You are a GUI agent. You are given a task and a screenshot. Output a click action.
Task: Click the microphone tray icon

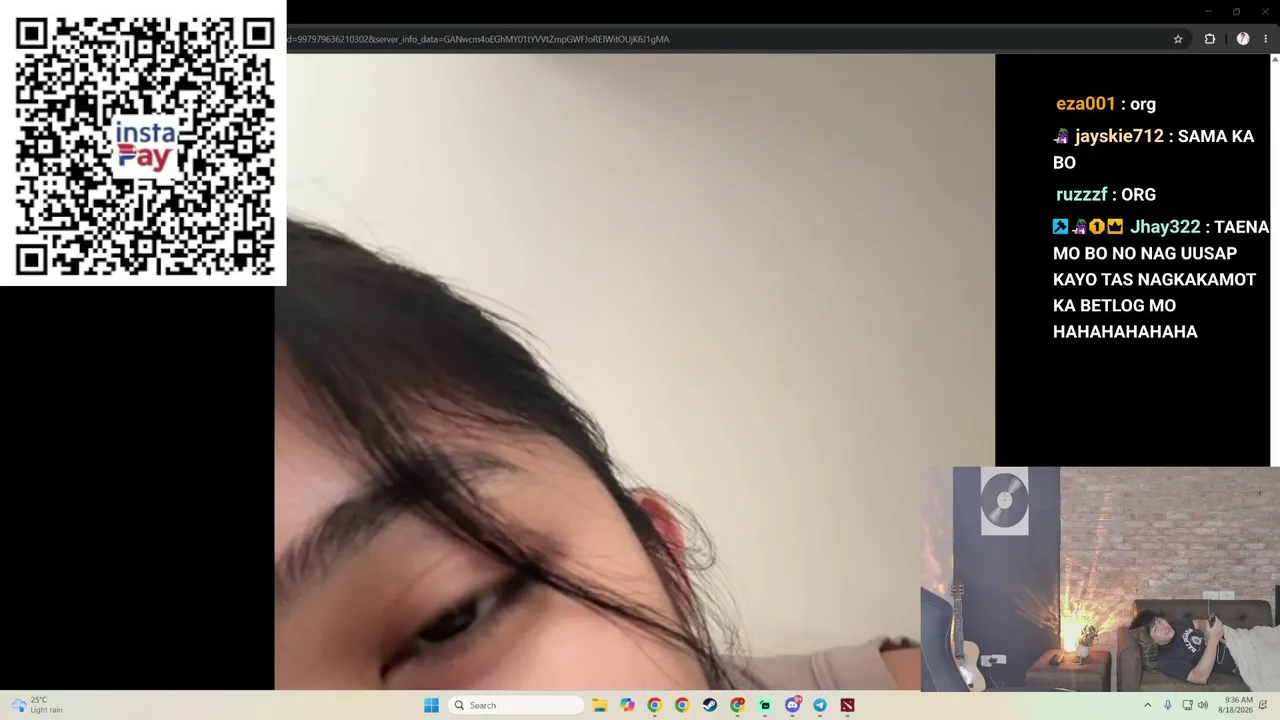[1167, 705]
